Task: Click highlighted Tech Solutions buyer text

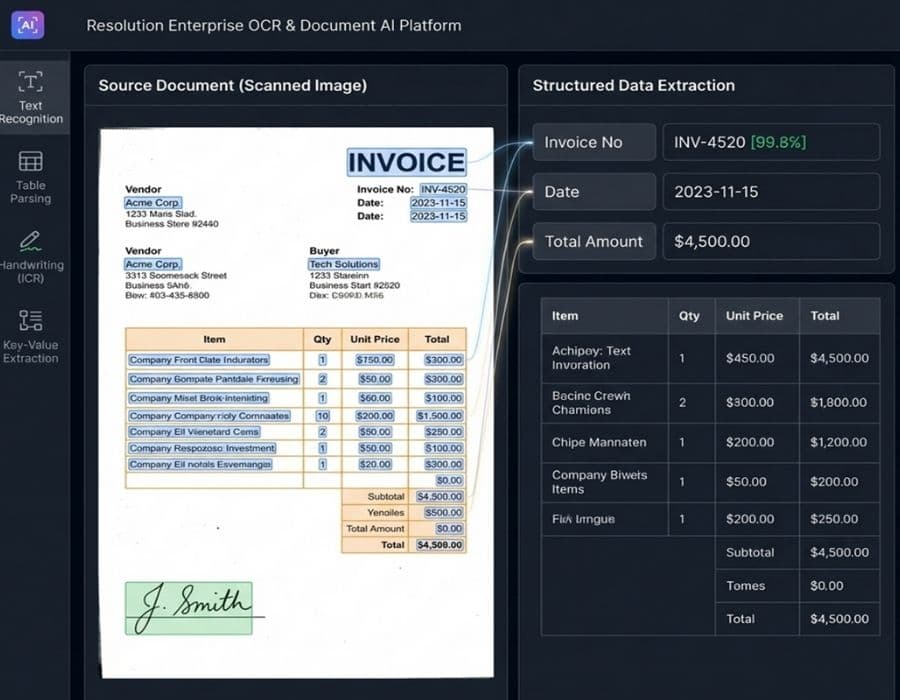Action: [x=344, y=264]
